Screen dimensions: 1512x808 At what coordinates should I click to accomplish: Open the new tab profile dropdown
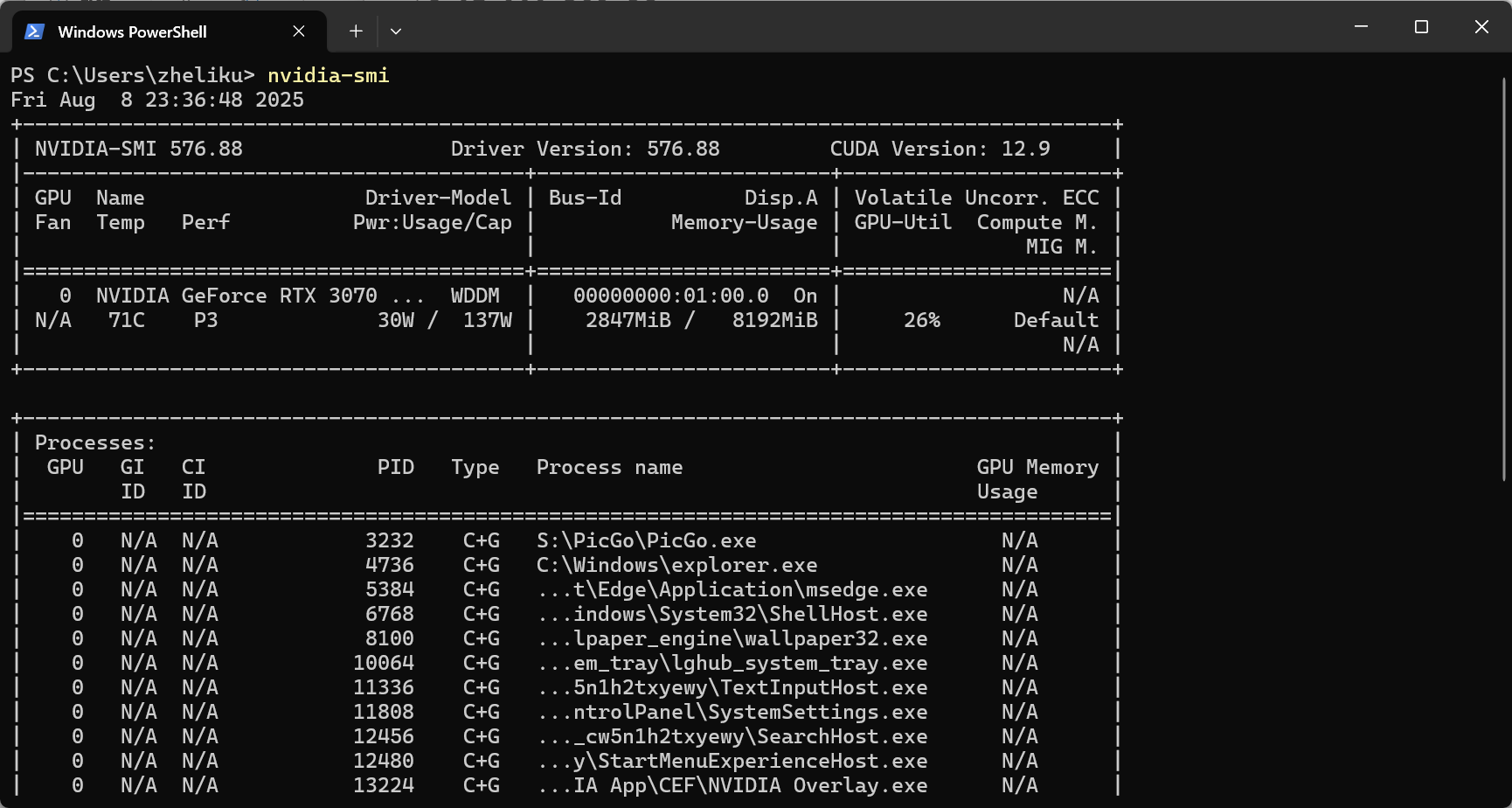[396, 31]
